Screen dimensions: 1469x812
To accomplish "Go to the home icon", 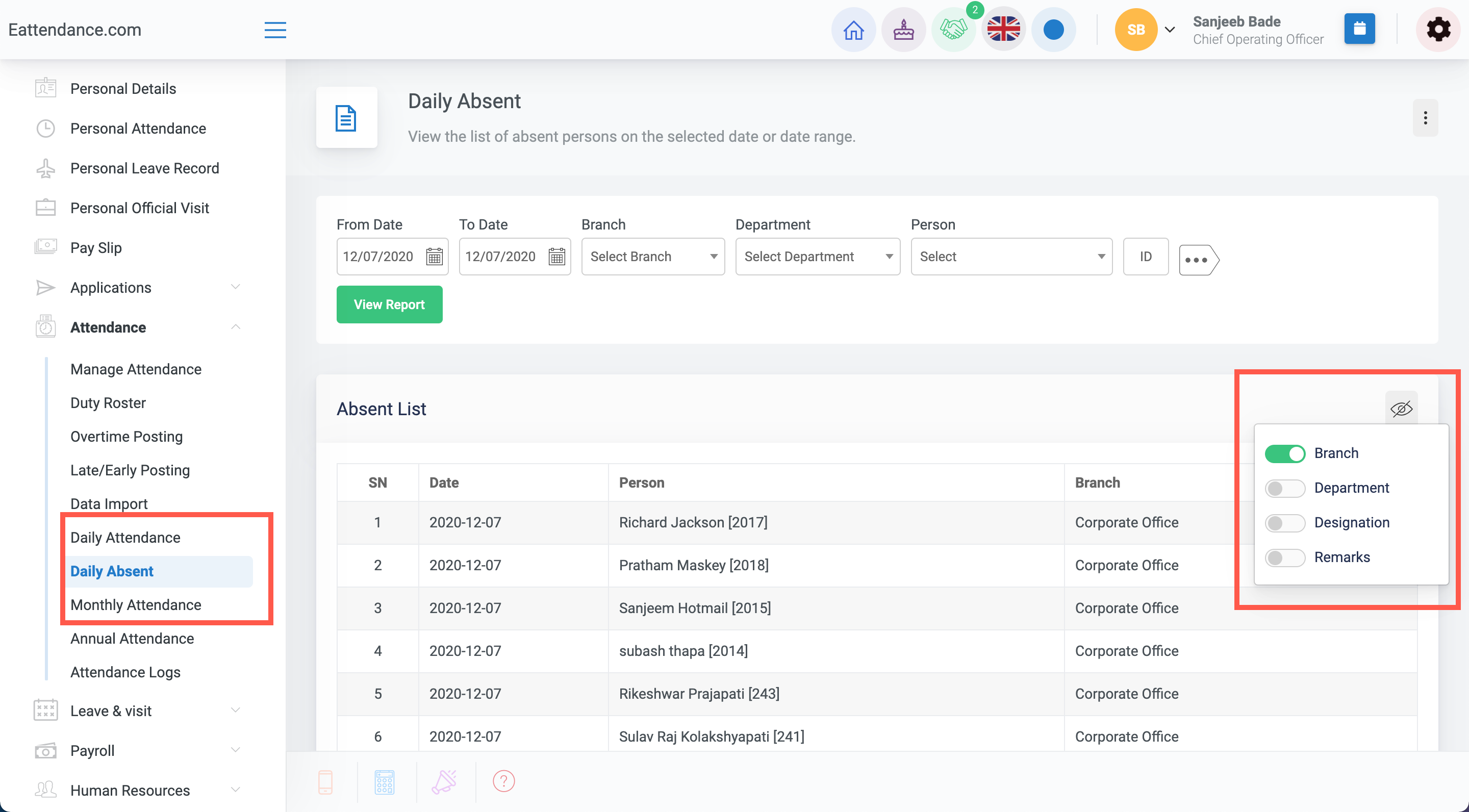I will (853, 30).
